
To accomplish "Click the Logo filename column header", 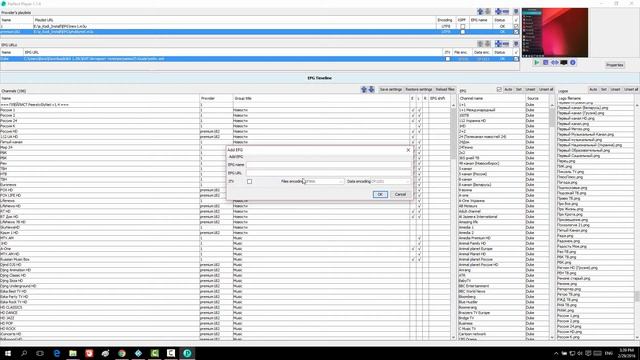I will 596,98.
